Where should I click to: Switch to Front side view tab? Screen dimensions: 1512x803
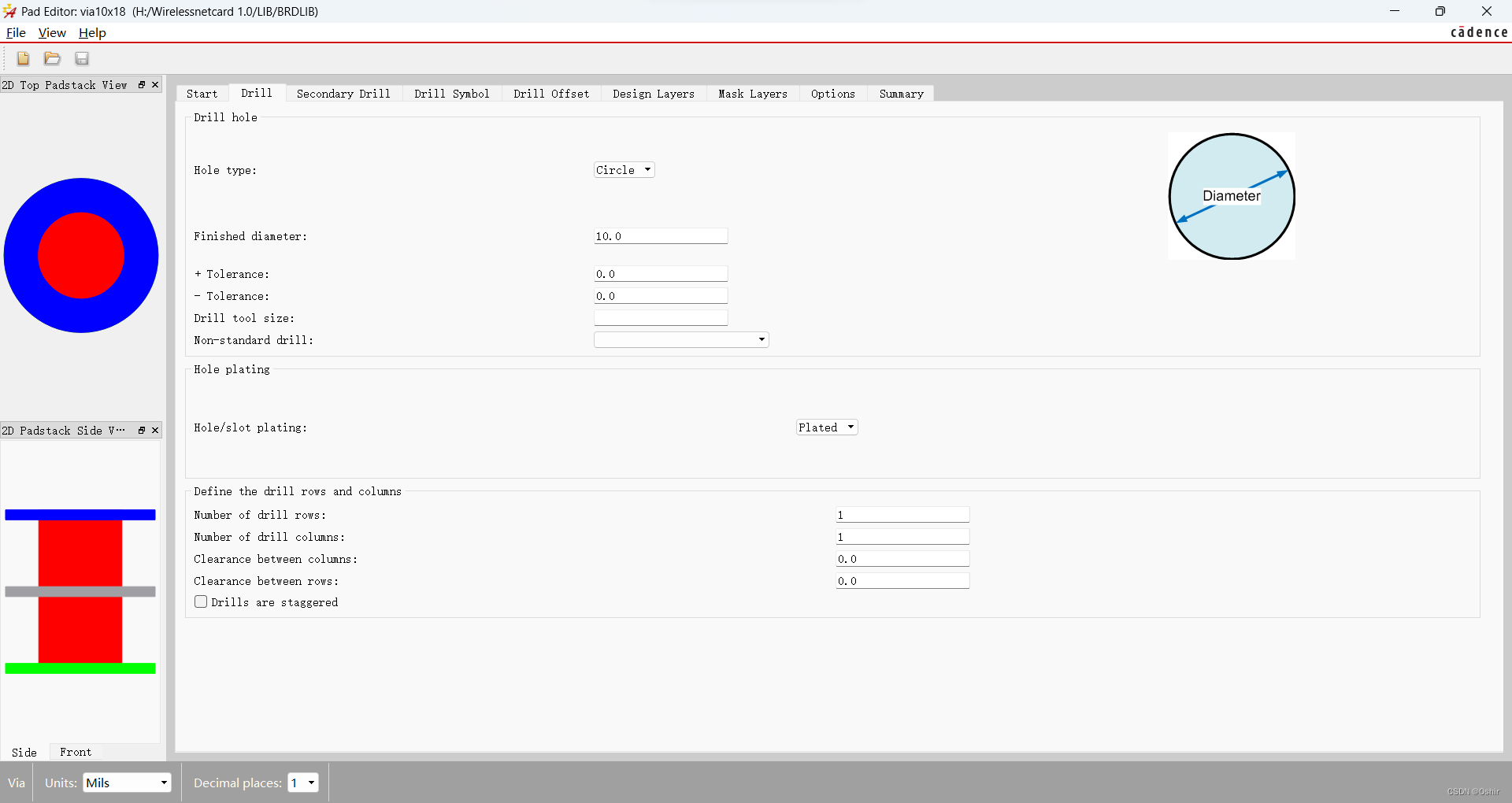point(76,752)
